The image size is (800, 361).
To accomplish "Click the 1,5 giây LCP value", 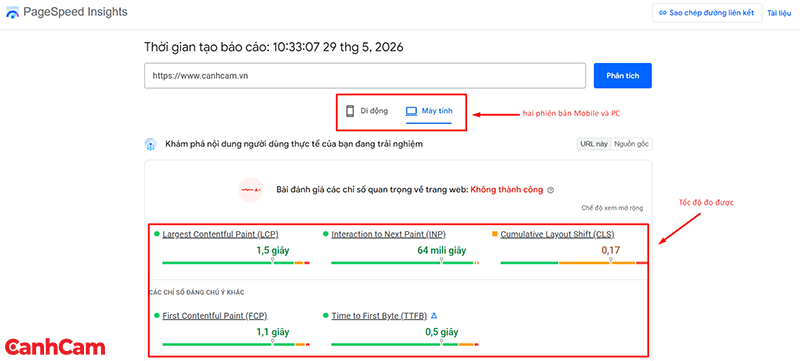I will [x=273, y=250].
